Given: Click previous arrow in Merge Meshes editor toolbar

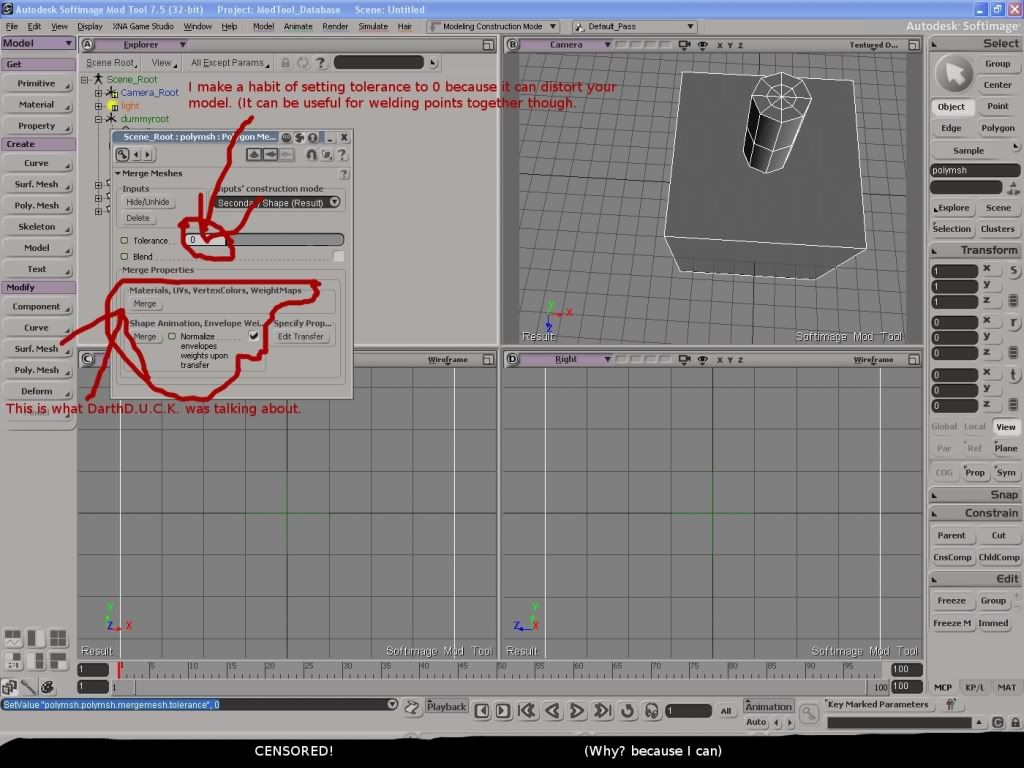Looking at the screenshot, I should click(136, 155).
